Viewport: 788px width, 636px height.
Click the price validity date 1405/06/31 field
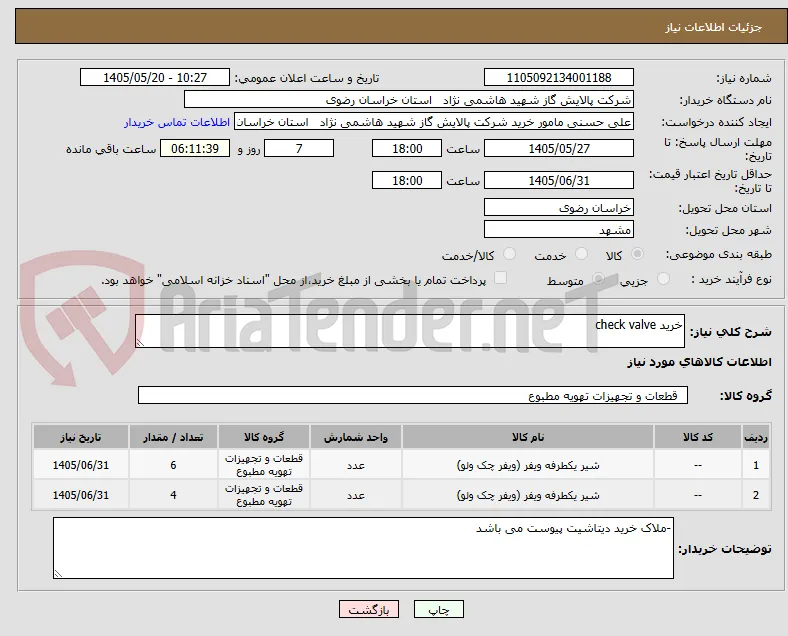(559, 180)
